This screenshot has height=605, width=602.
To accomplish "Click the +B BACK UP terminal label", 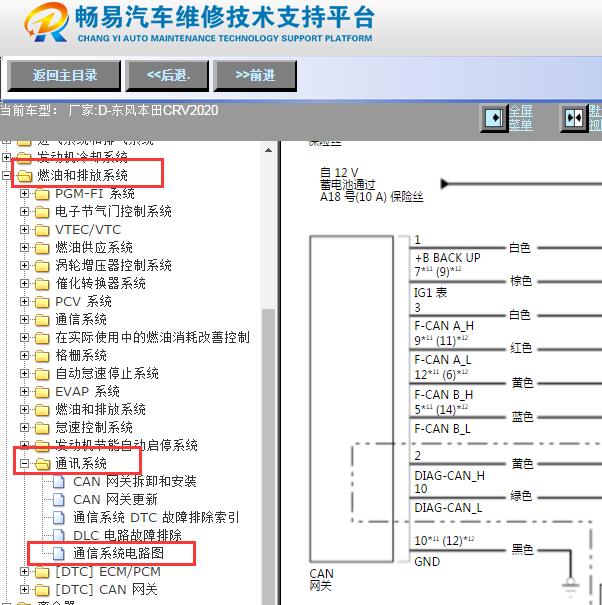I will pyautogui.click(x=448, y=257).
